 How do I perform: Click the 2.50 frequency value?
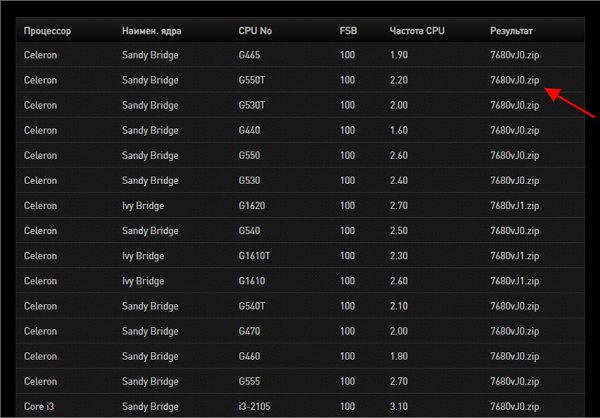(399, 231)
